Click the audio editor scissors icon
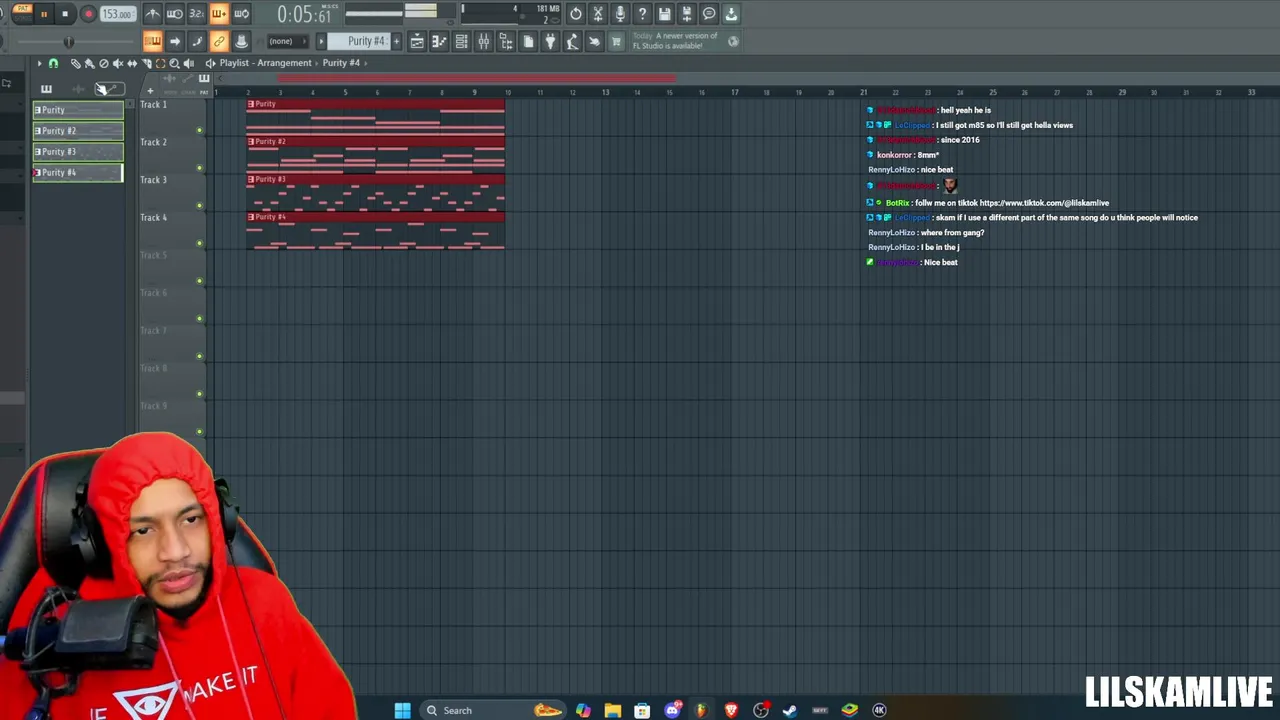This screenshot has width=1280, height=720. 598,14
